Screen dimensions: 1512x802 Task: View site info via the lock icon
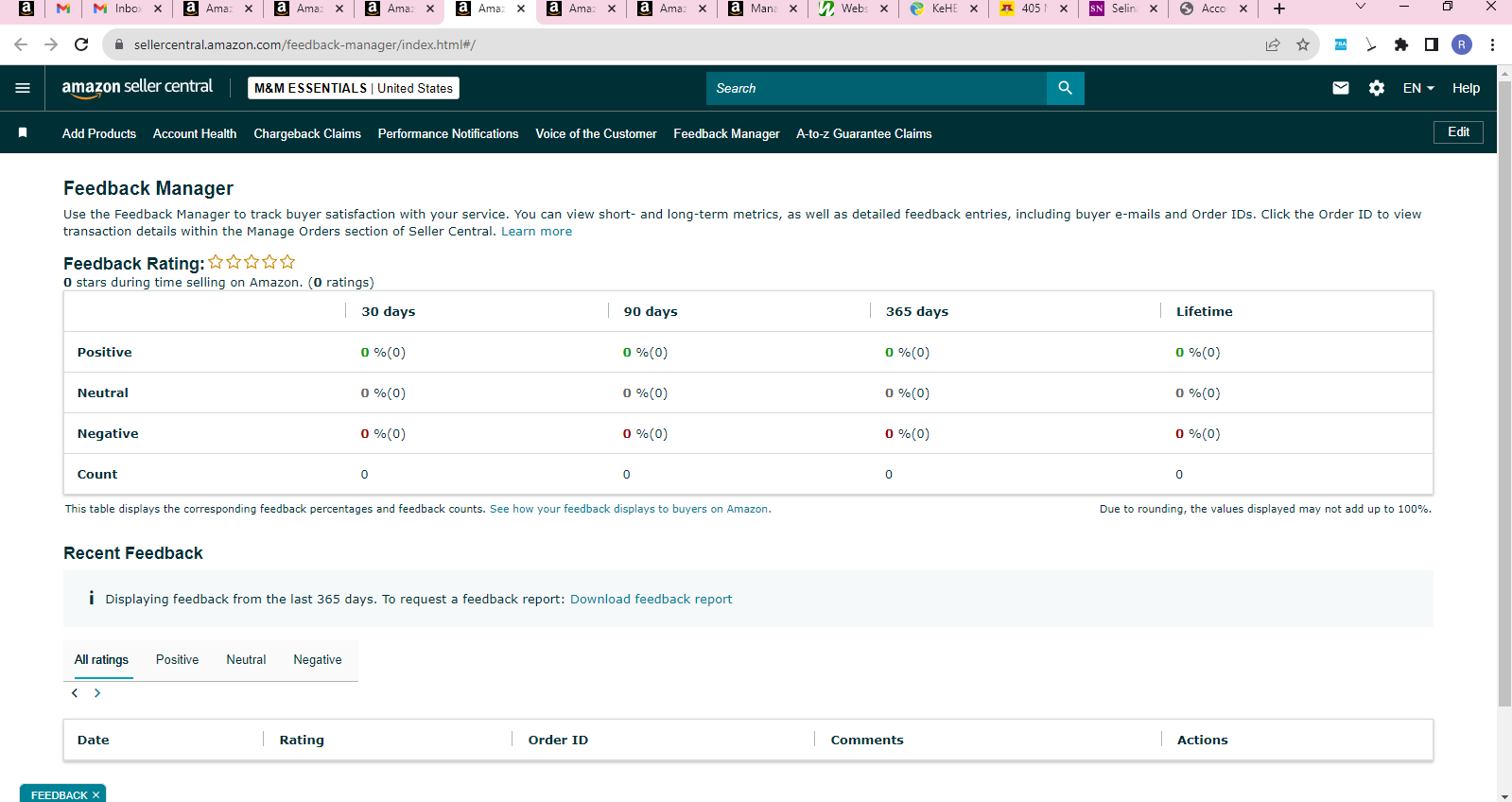pos(119,44)
